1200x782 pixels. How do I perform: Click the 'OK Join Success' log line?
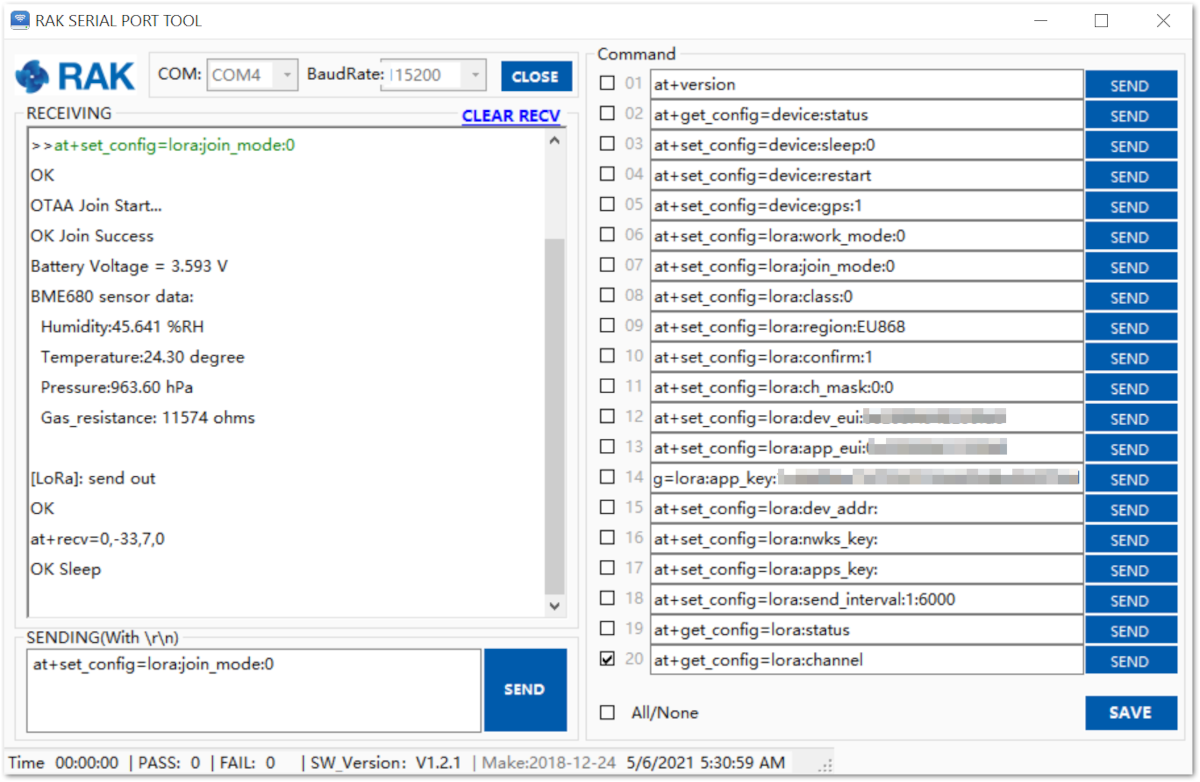click(x=92, y=236)
